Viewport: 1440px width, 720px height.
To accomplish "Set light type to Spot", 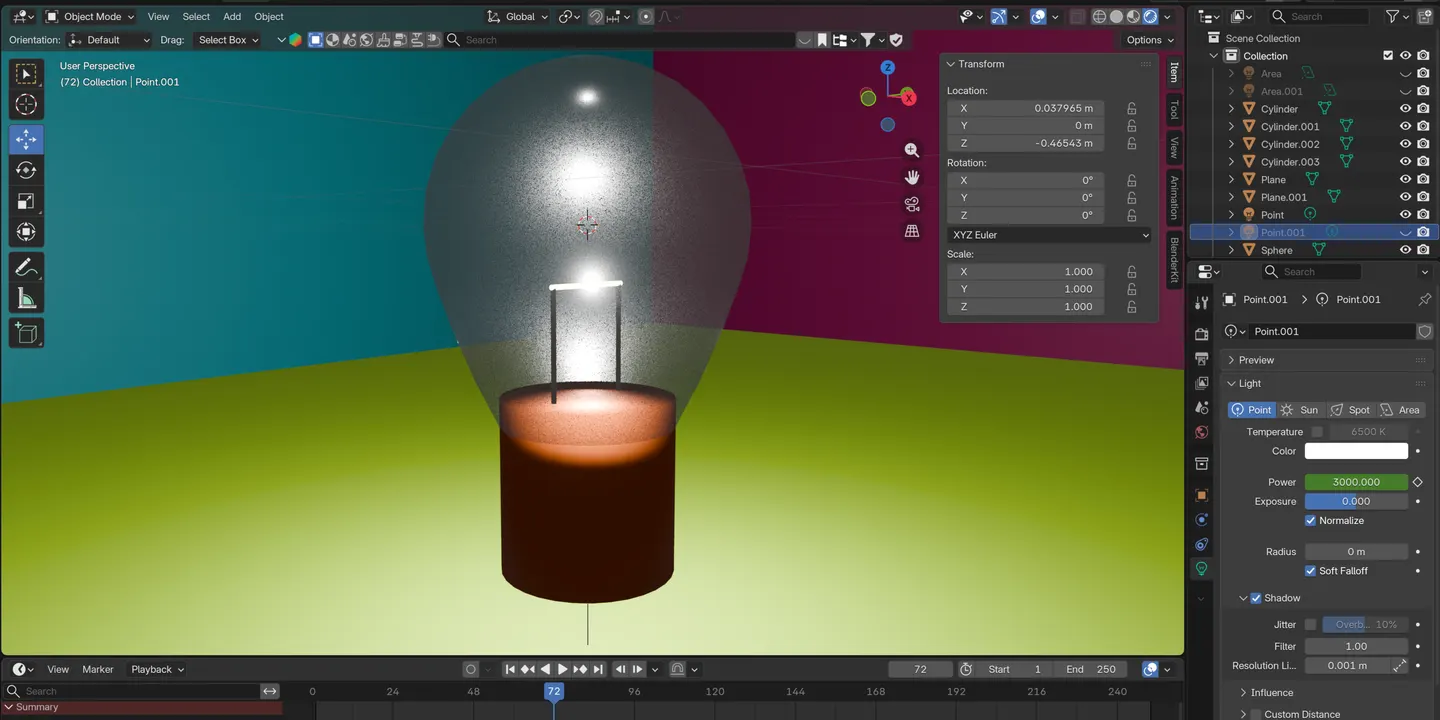I will tap(1350, 410).
